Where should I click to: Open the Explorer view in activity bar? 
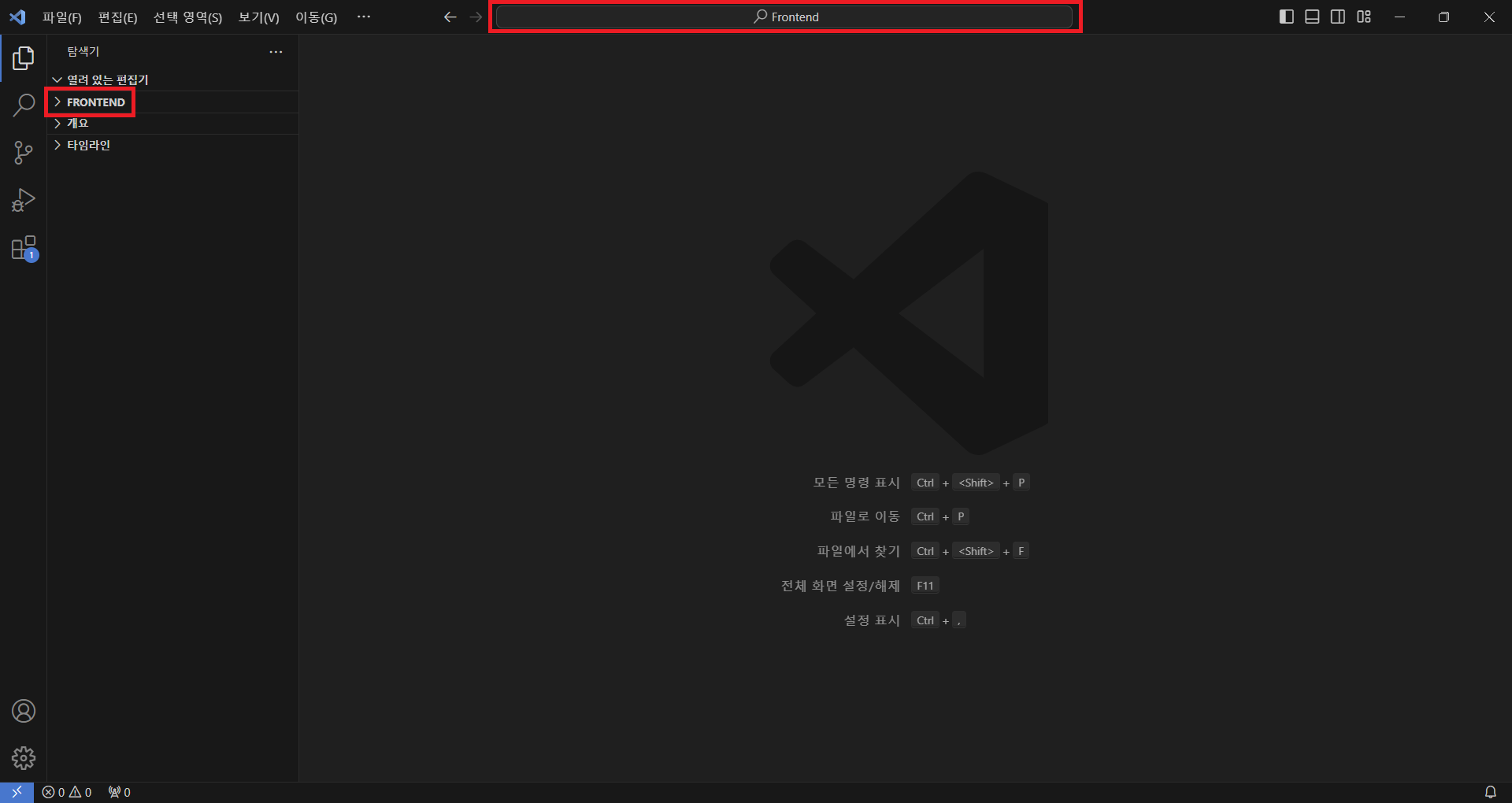click(x=24, y=58)
